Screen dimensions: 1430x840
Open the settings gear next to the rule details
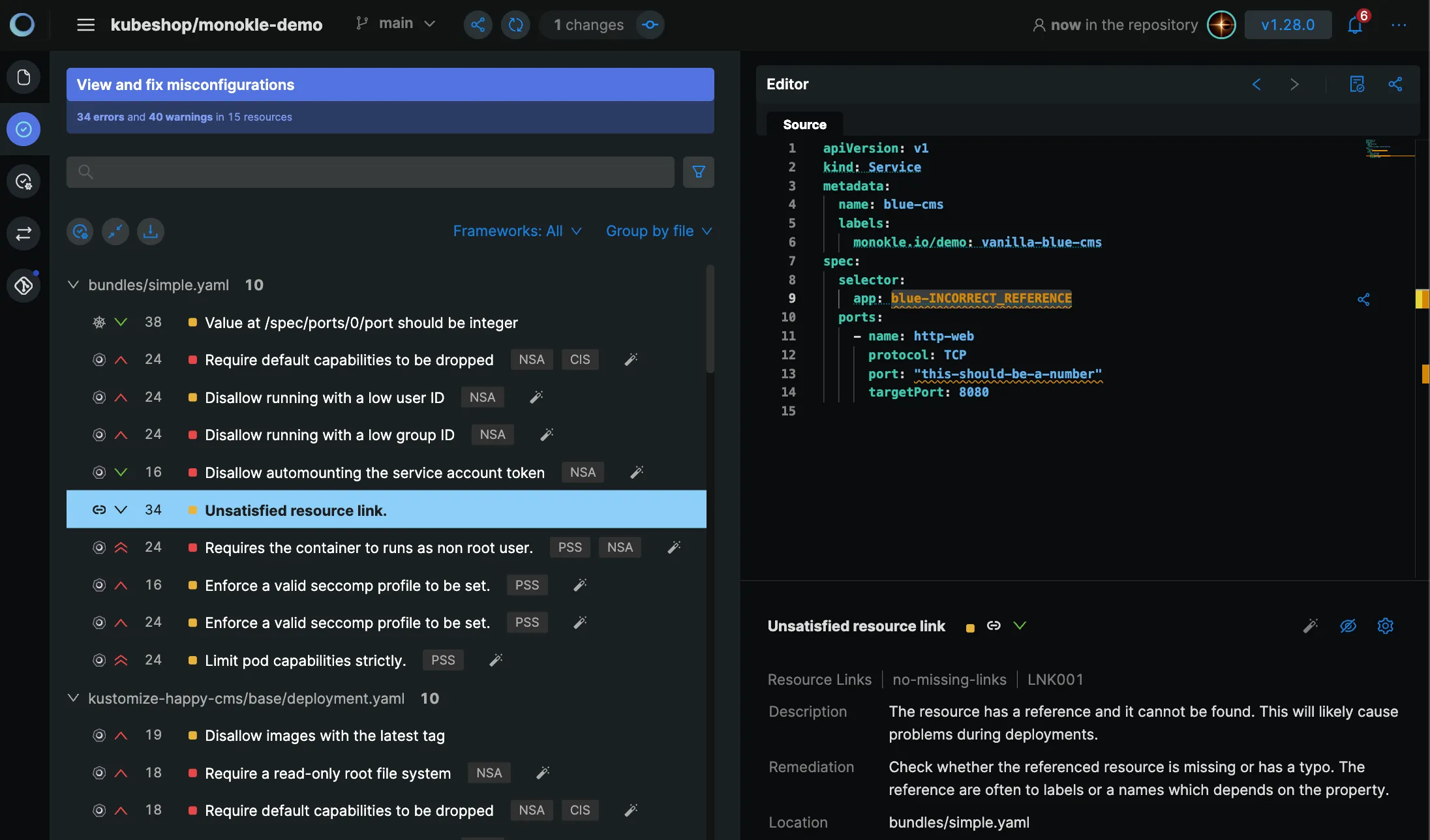(x=1386, y=625)
